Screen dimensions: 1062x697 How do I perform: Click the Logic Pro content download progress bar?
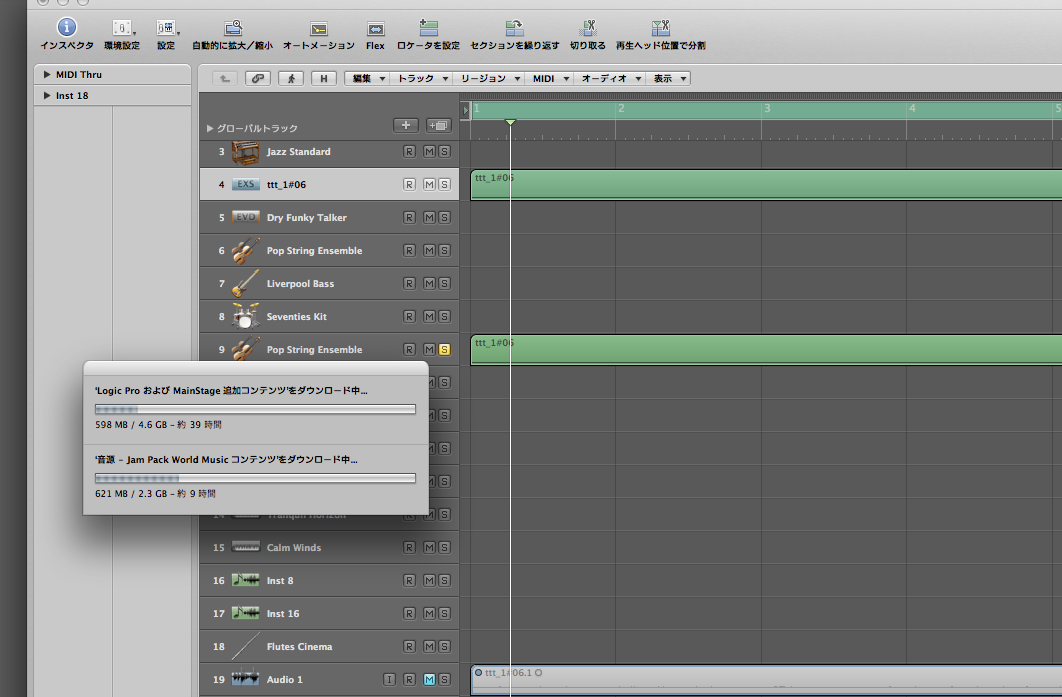(x=255, y=409)
